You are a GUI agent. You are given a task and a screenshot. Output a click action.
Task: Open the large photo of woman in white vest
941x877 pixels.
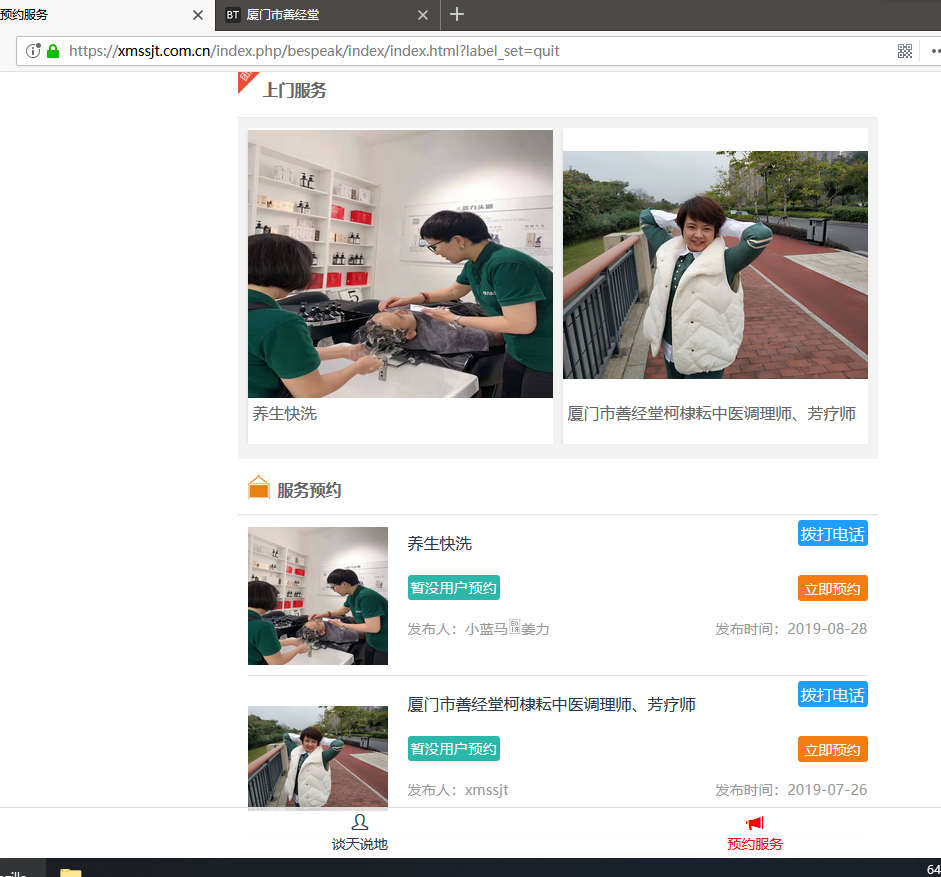click(x=715, y=265)
